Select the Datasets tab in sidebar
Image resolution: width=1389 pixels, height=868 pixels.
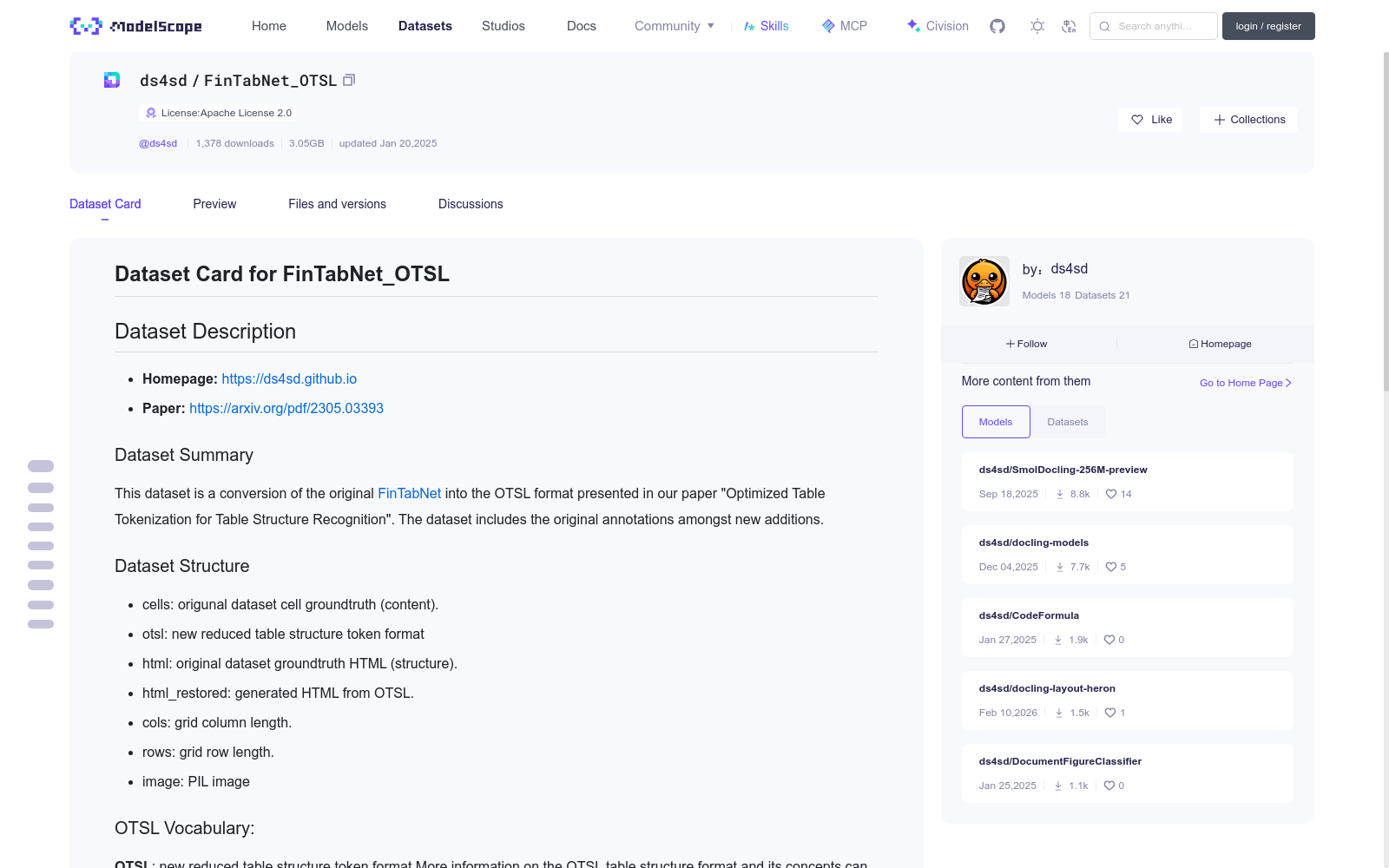tap(1068, 422)
